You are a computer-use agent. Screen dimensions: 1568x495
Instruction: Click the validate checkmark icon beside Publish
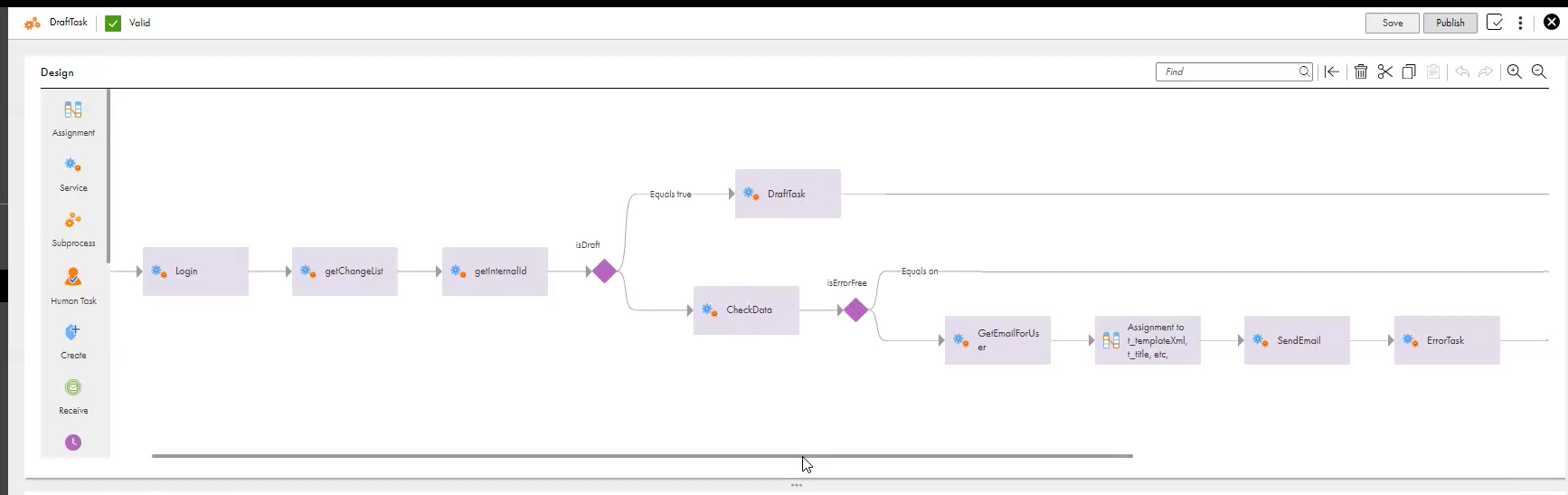pyautogui.click(x=1495, y=23)
